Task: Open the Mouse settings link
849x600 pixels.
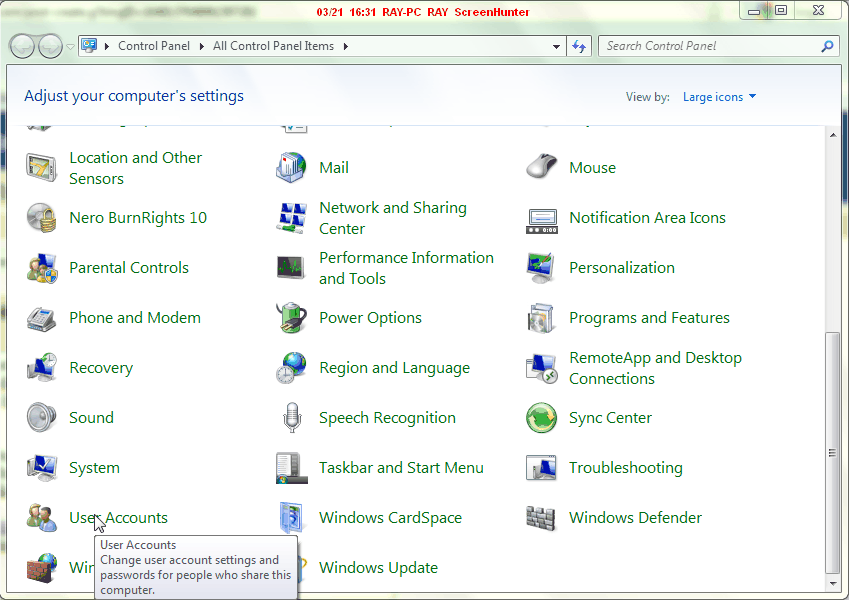Action: click(592, 168)
